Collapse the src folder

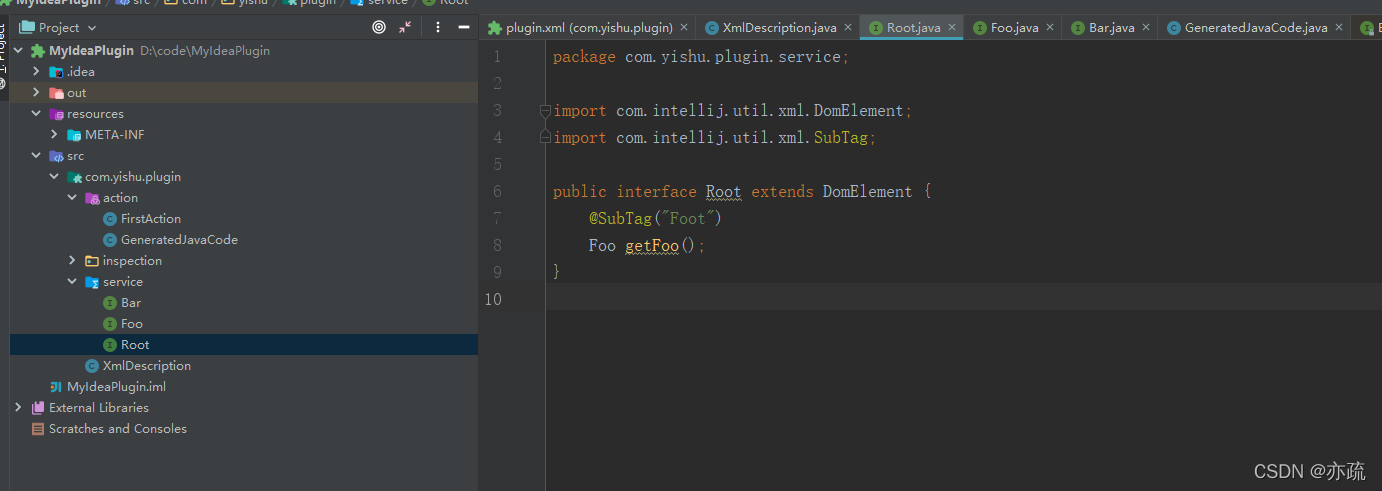click(36, 156)
